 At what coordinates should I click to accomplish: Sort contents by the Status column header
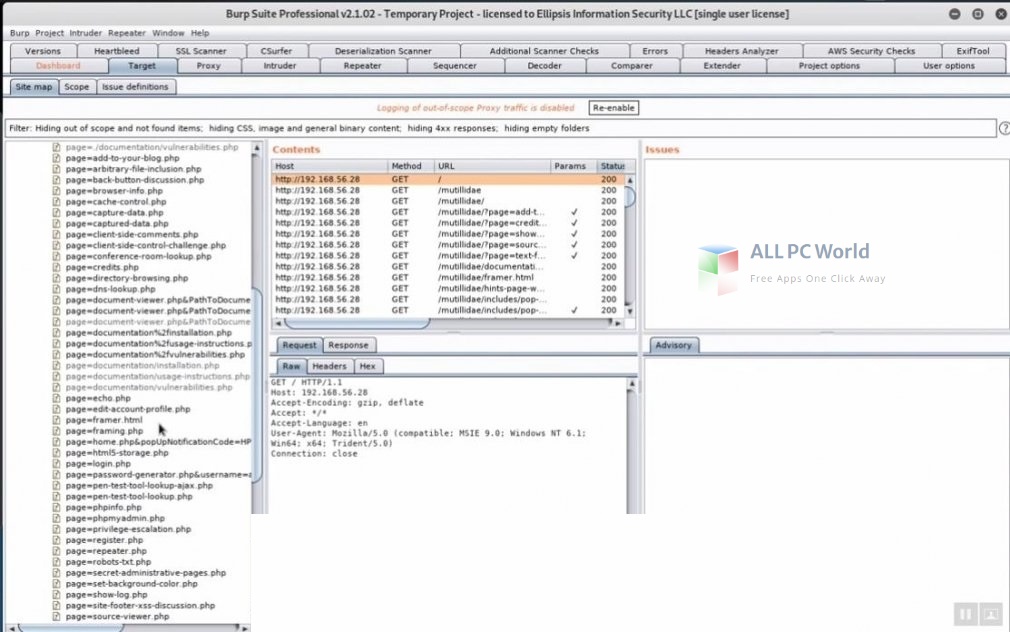[x=611, y=166]
